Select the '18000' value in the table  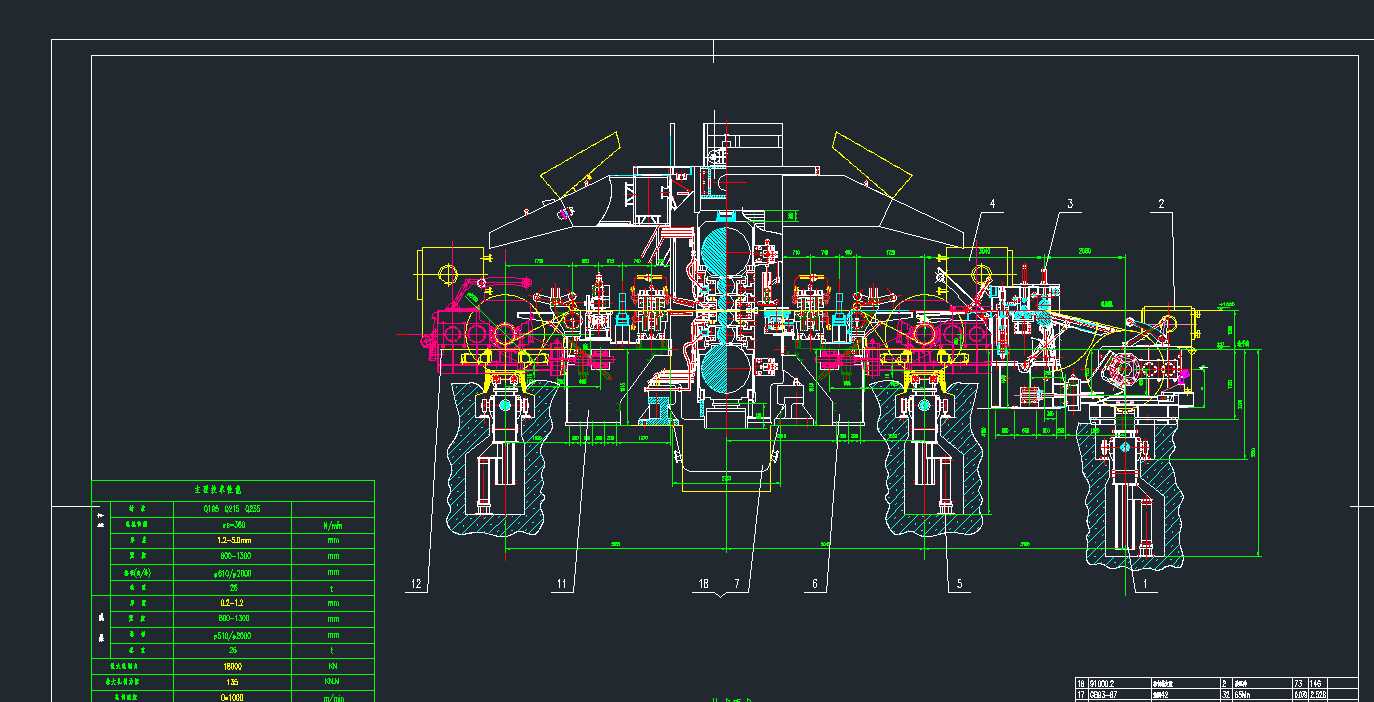231,665
